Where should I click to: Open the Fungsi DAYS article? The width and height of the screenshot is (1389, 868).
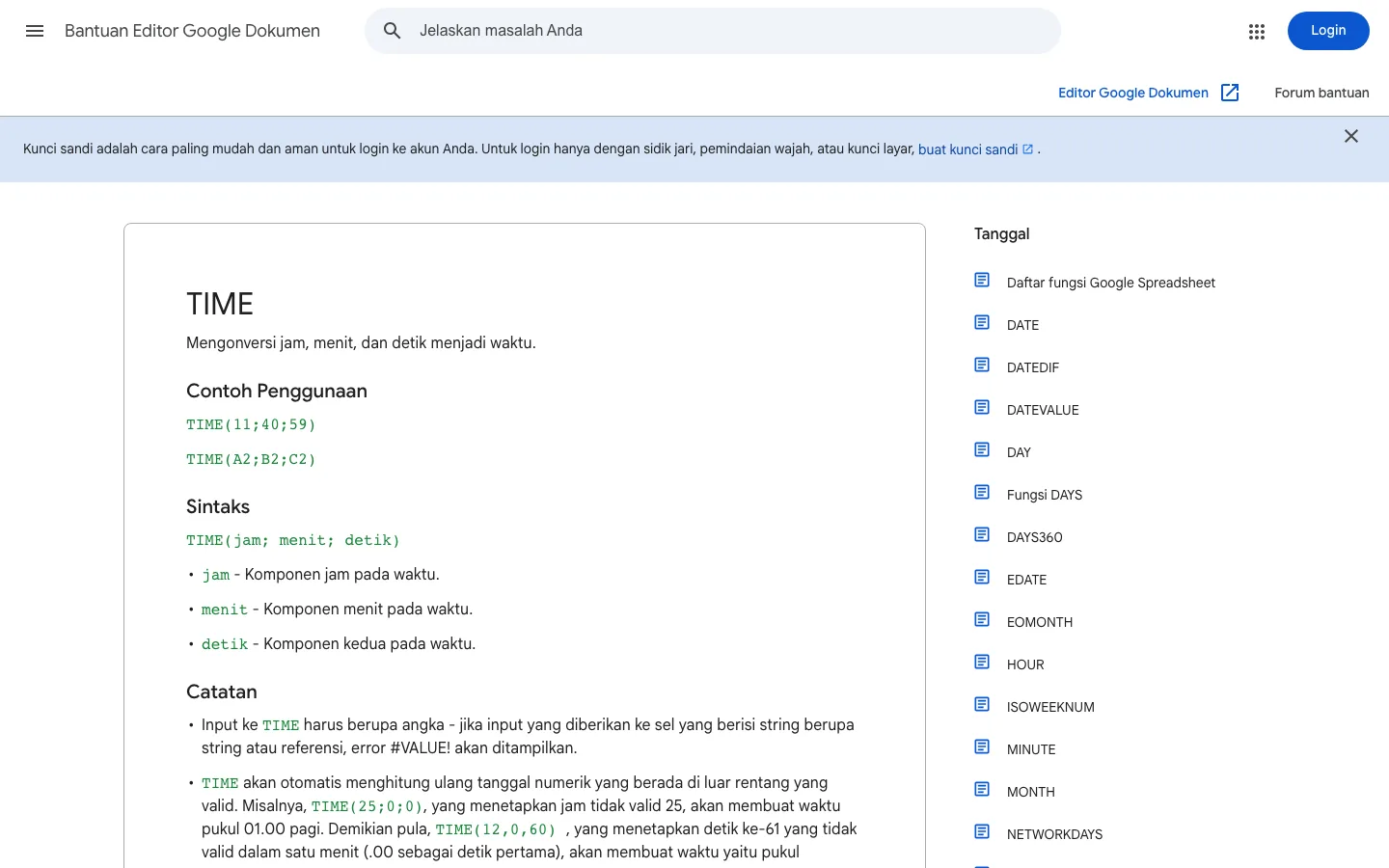1045,495
